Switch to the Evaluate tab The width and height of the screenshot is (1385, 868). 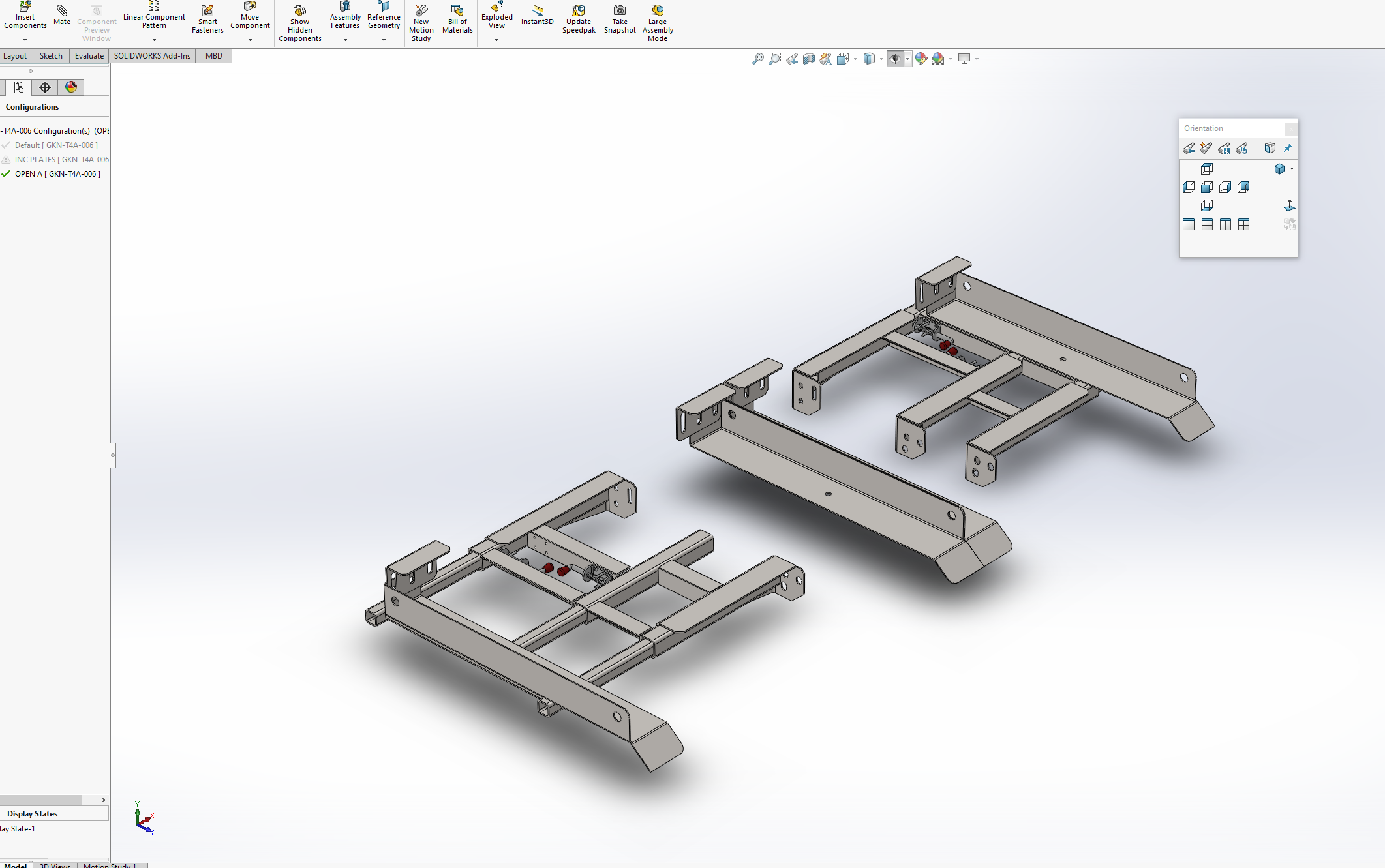tap(89, 56)
